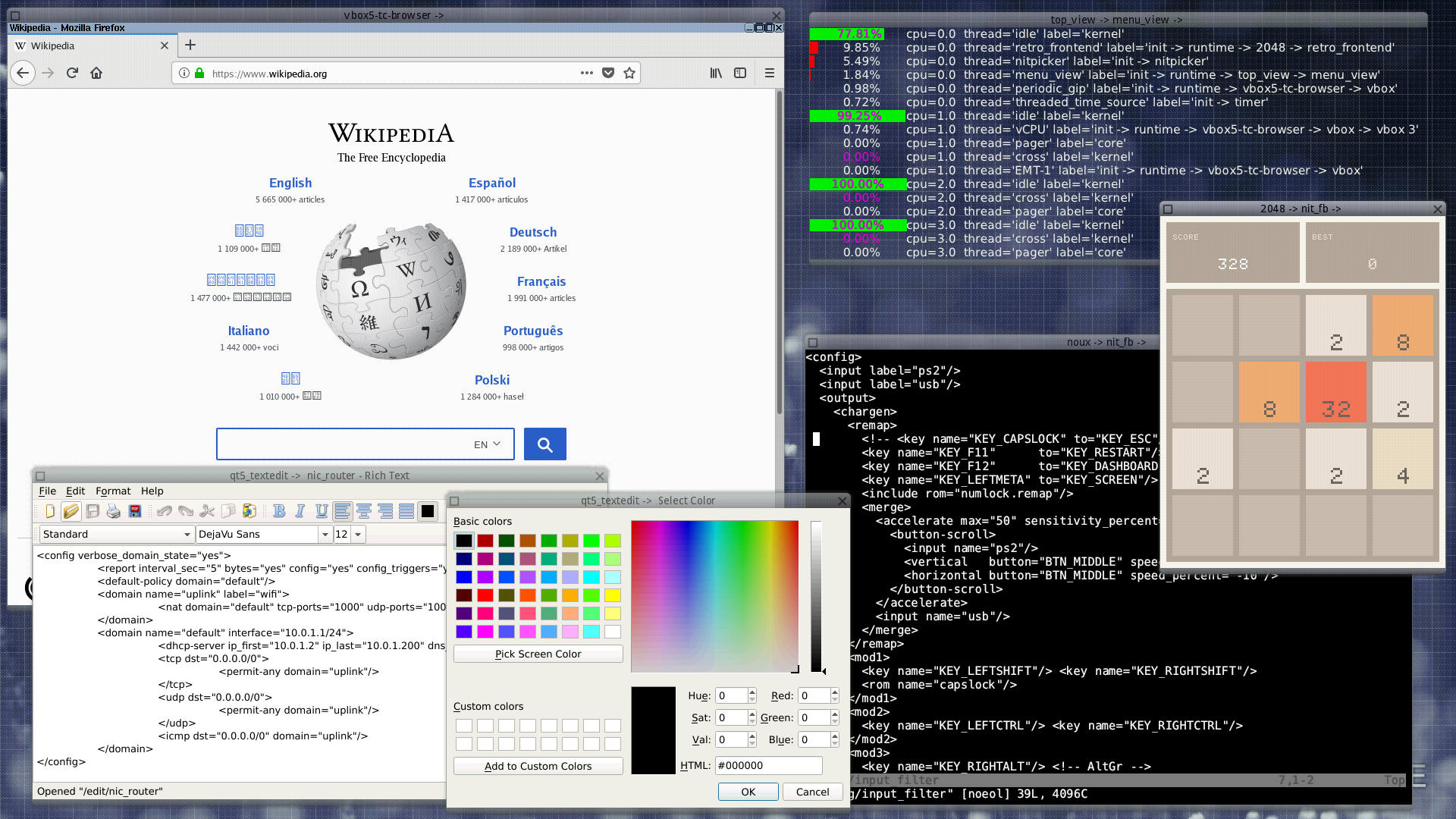Screen dimensions: 1456x819
Task: Expand the Standard paragraph style dropdown
Action: (187, 535)
